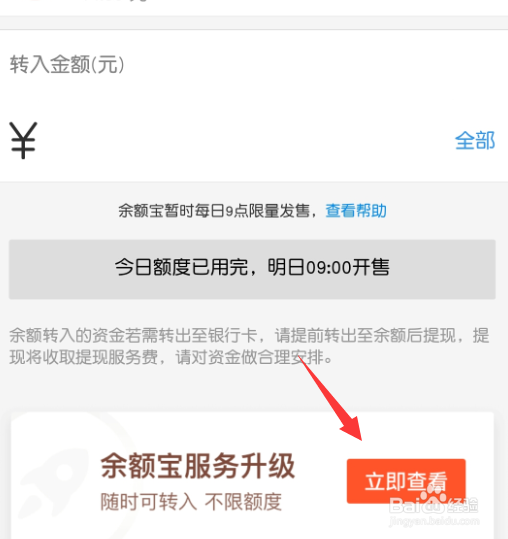
Task: Tap the orange 立即查看 button
Action: coord(406,481)
